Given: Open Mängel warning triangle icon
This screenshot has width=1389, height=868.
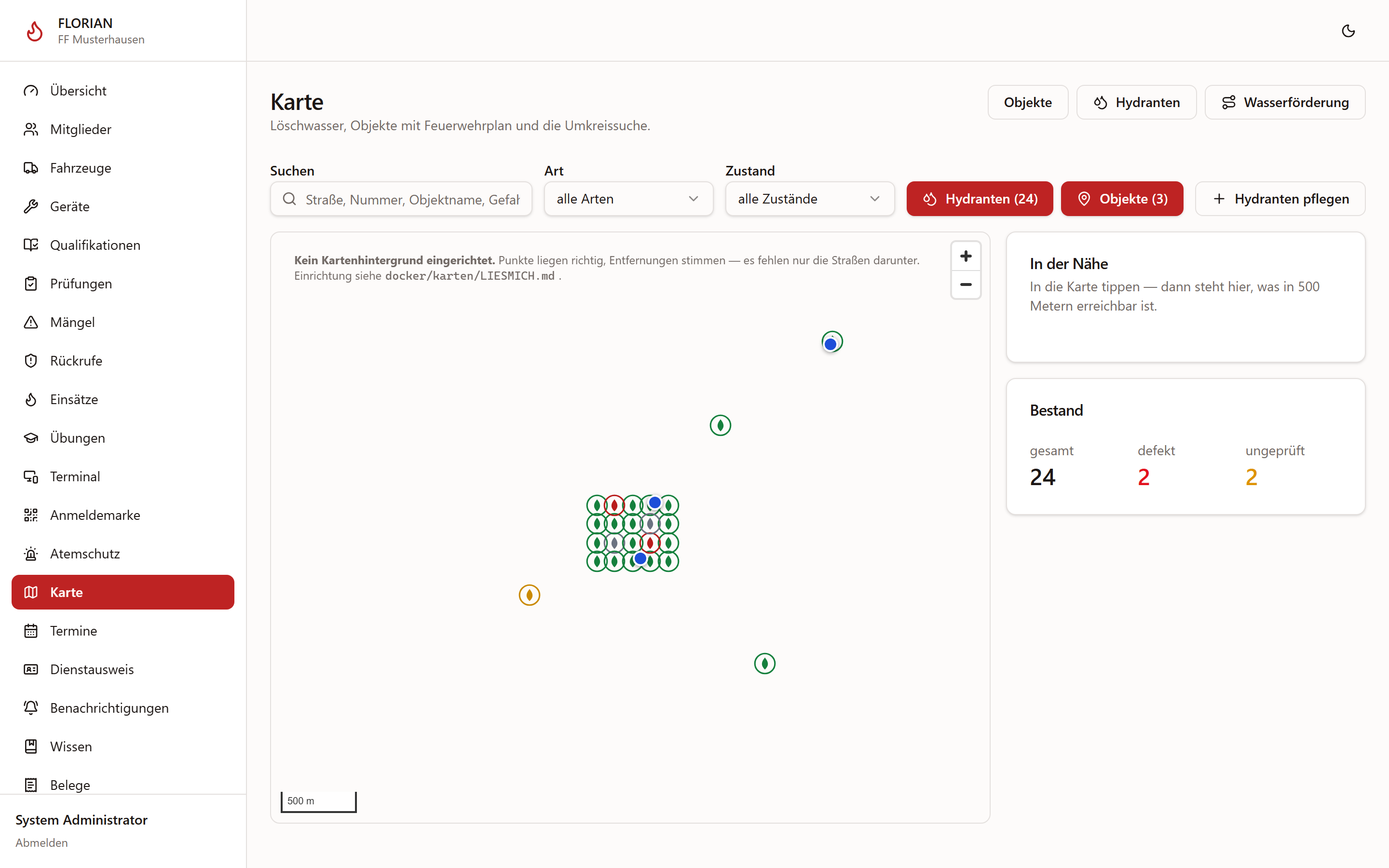Looking at the screenshot, I should 31,322.
